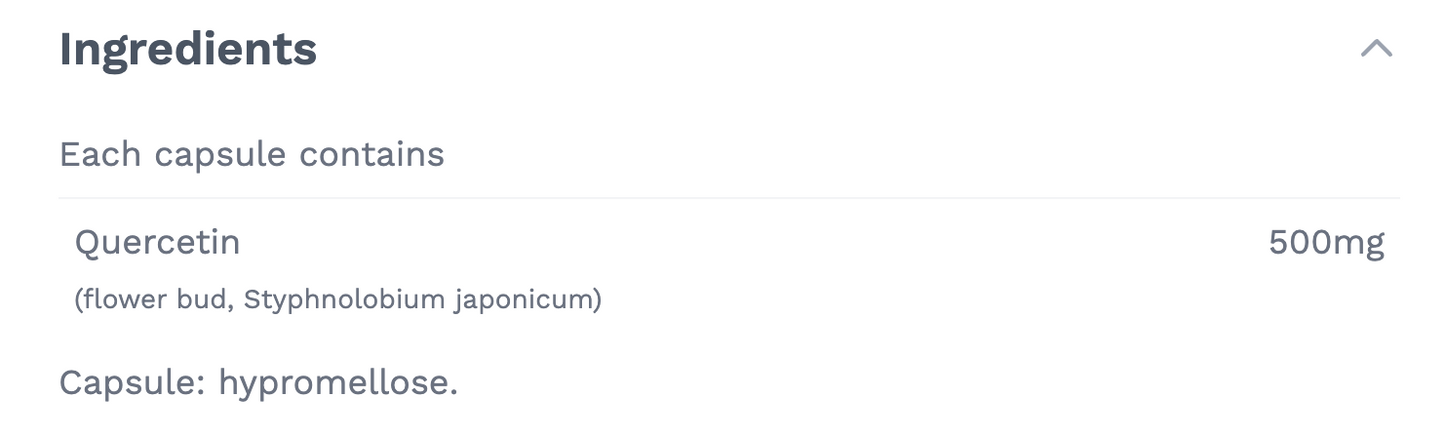Click the word "Styphnolobium"

click(345, 299)
